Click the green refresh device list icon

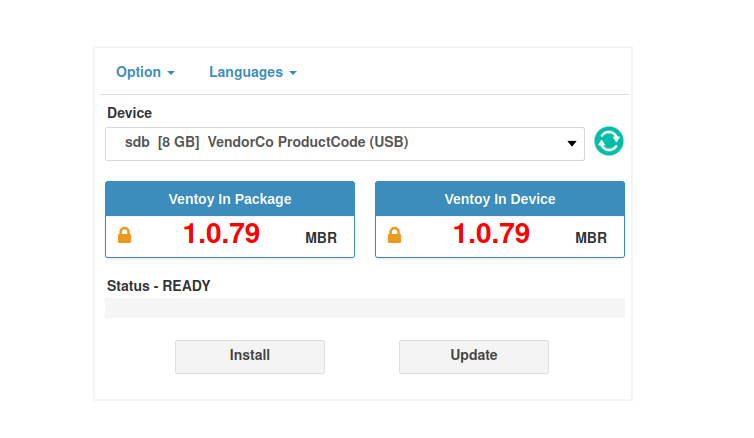pyautogui.click(x=609, y=142)
